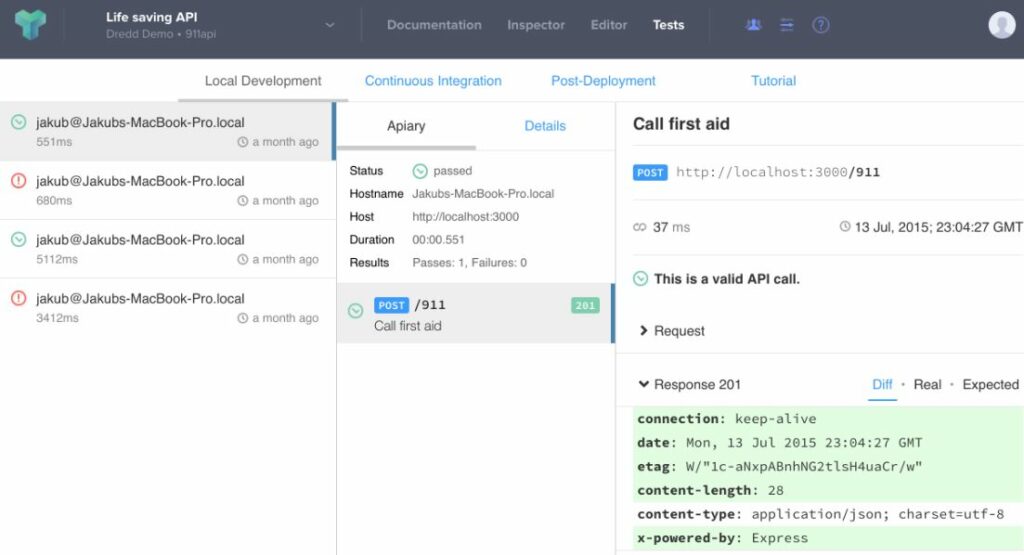Expand the Life saving API project dropdown
Viewport: 1024px width, 555px height.
(330, 25)
